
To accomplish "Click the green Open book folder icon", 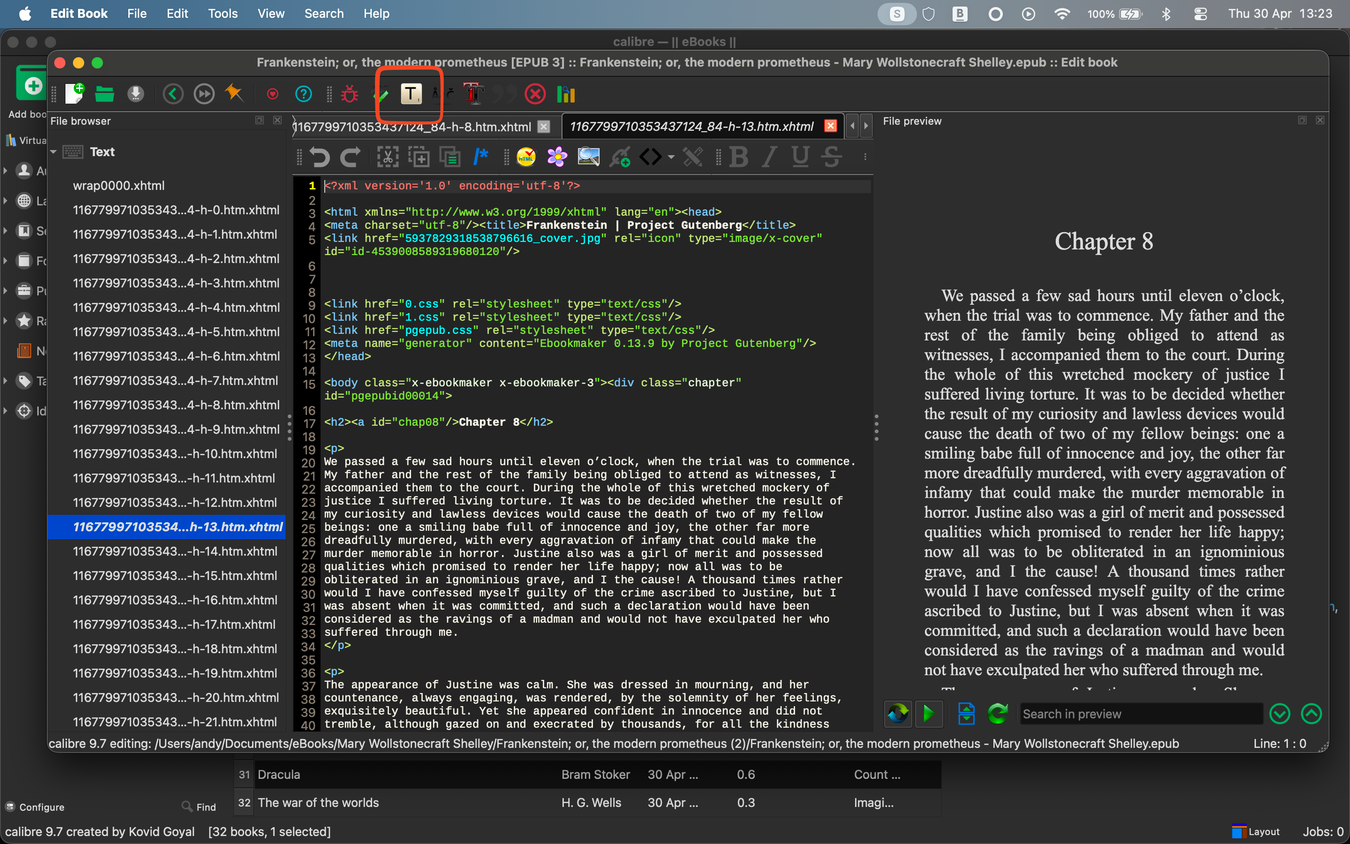I will click(105, 94).
